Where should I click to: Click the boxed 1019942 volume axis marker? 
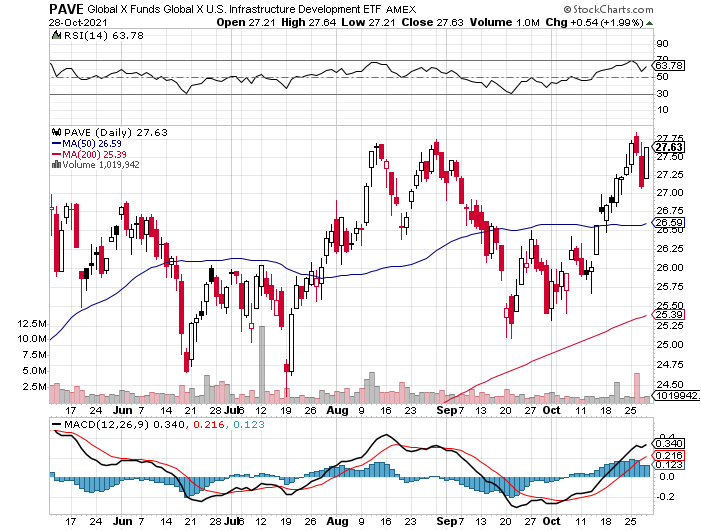point(676,396)
